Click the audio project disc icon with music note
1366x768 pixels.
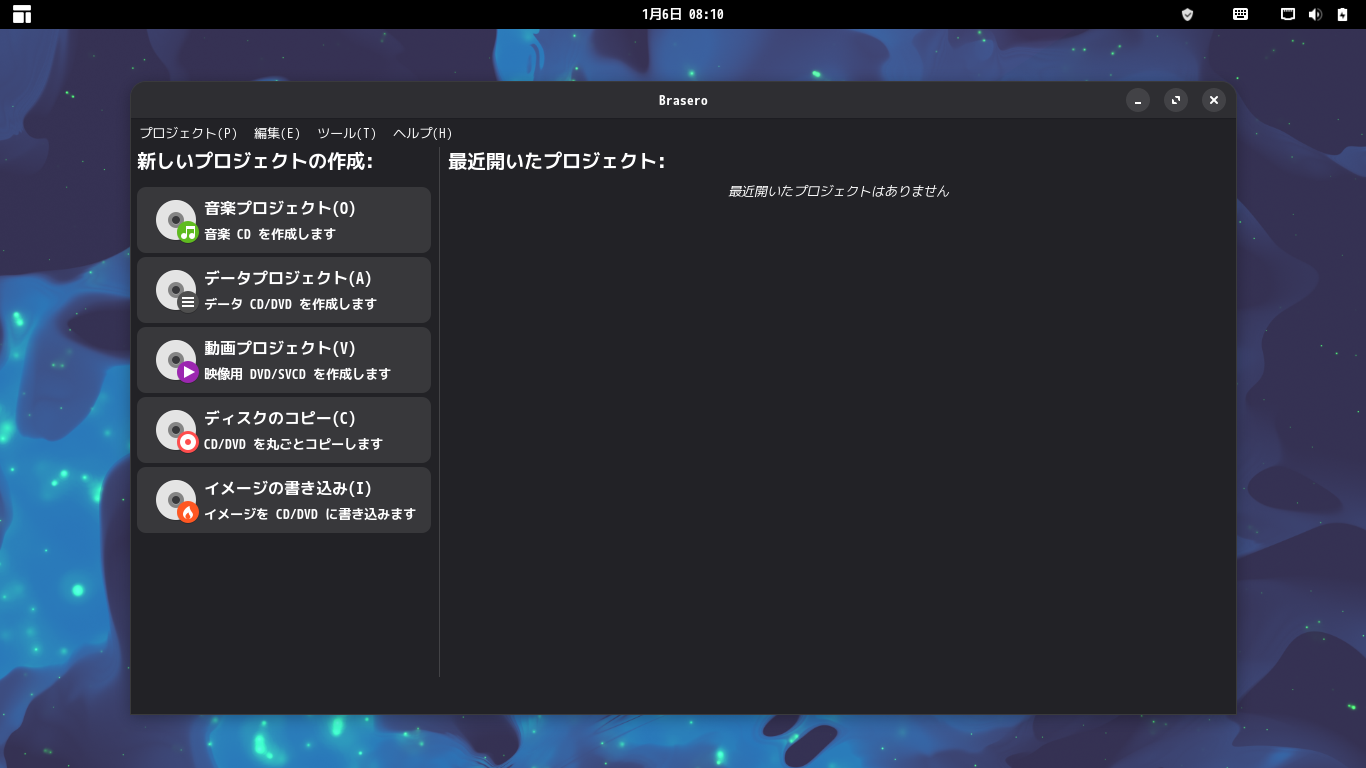177,221
